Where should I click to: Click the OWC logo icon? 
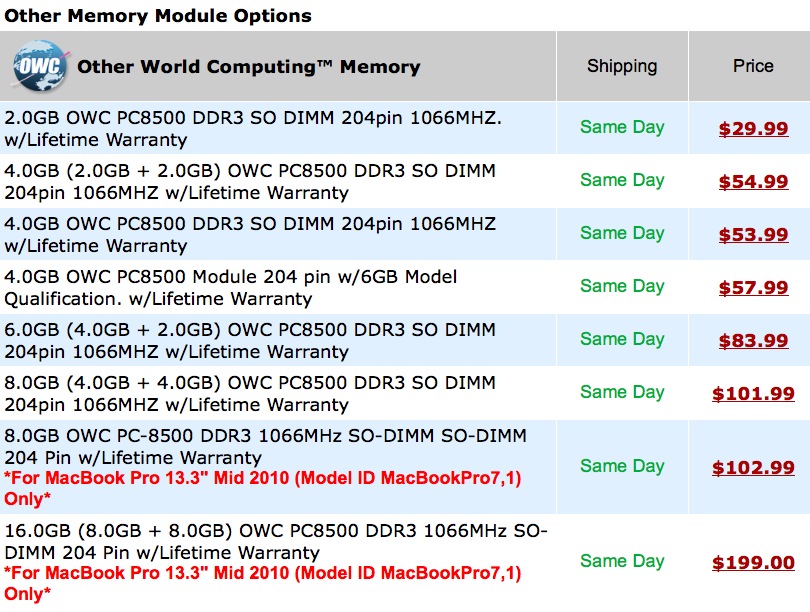tap(40, 67)
